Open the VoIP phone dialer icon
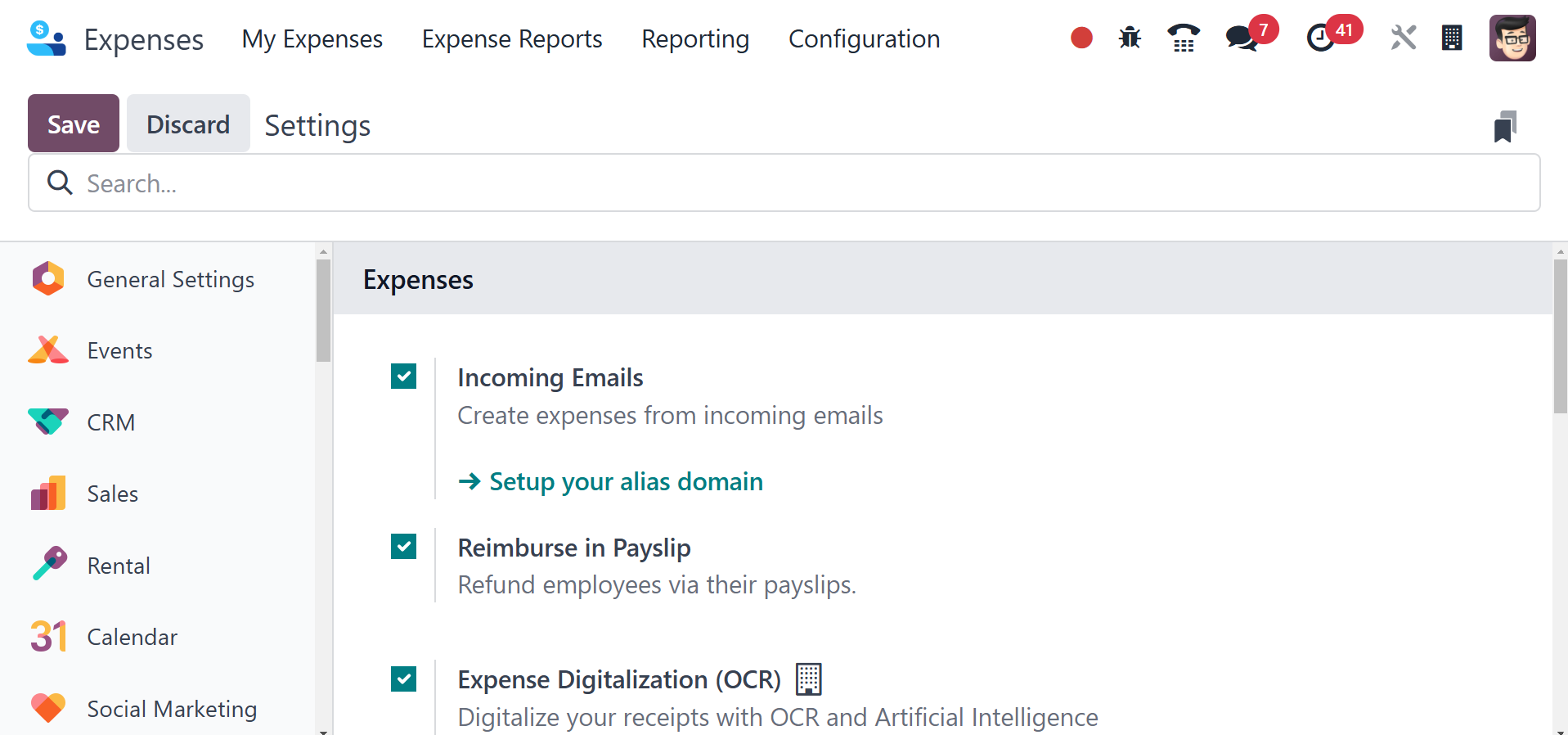The image size is (1568, 735). tap(1183, 38)
